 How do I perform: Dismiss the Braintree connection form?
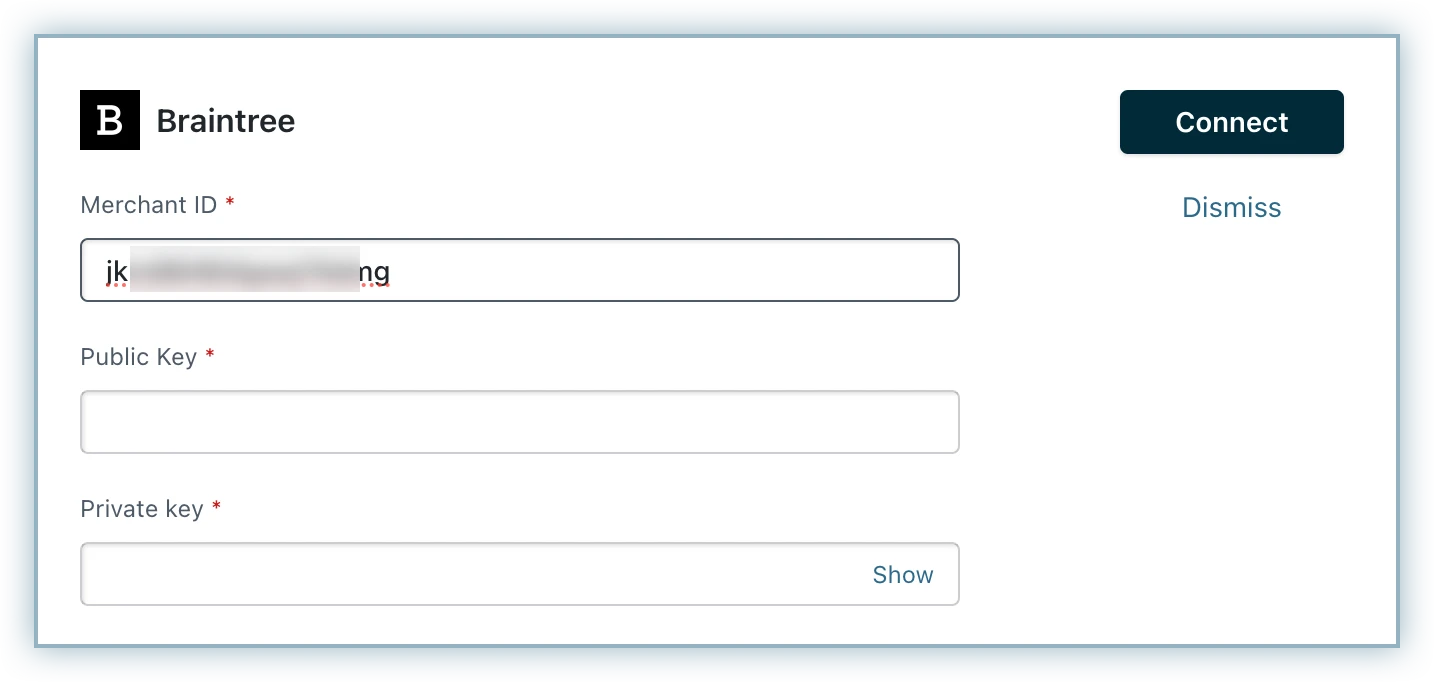coord(1231,207)
